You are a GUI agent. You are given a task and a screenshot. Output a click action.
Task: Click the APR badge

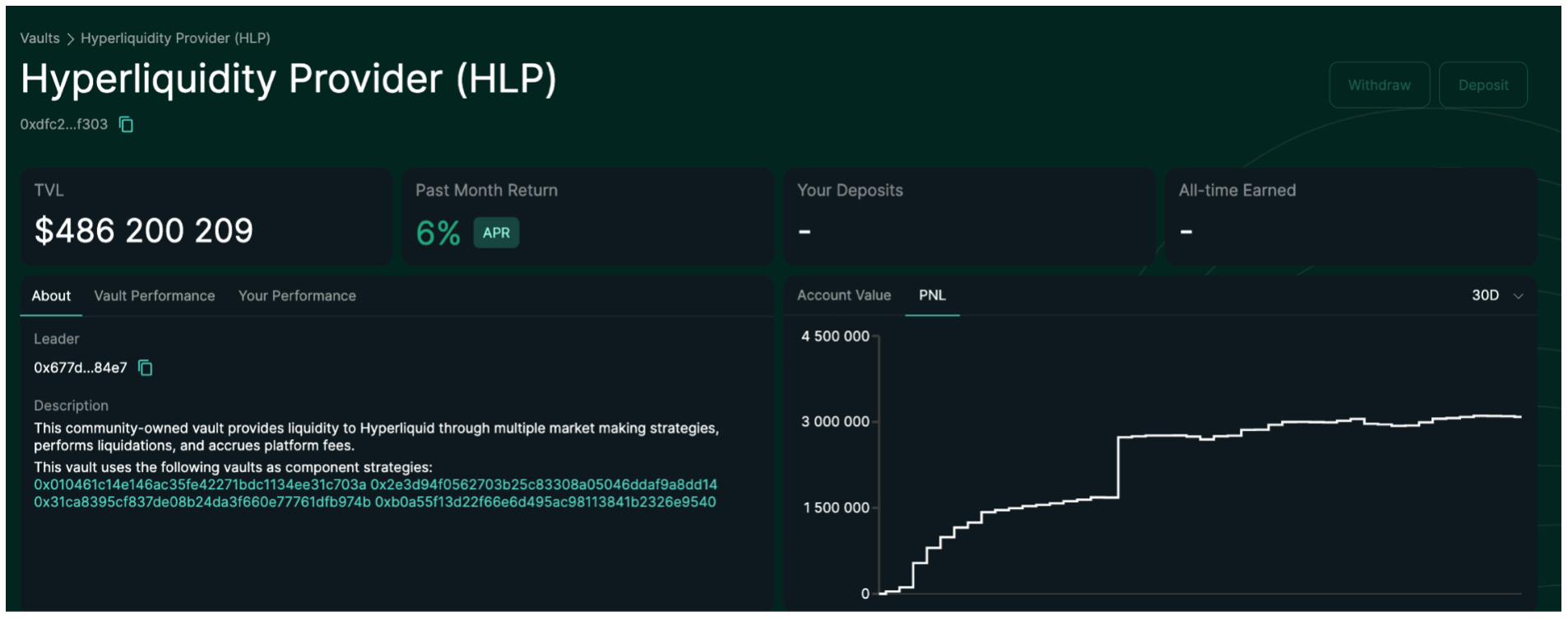[x=495, y=233]
